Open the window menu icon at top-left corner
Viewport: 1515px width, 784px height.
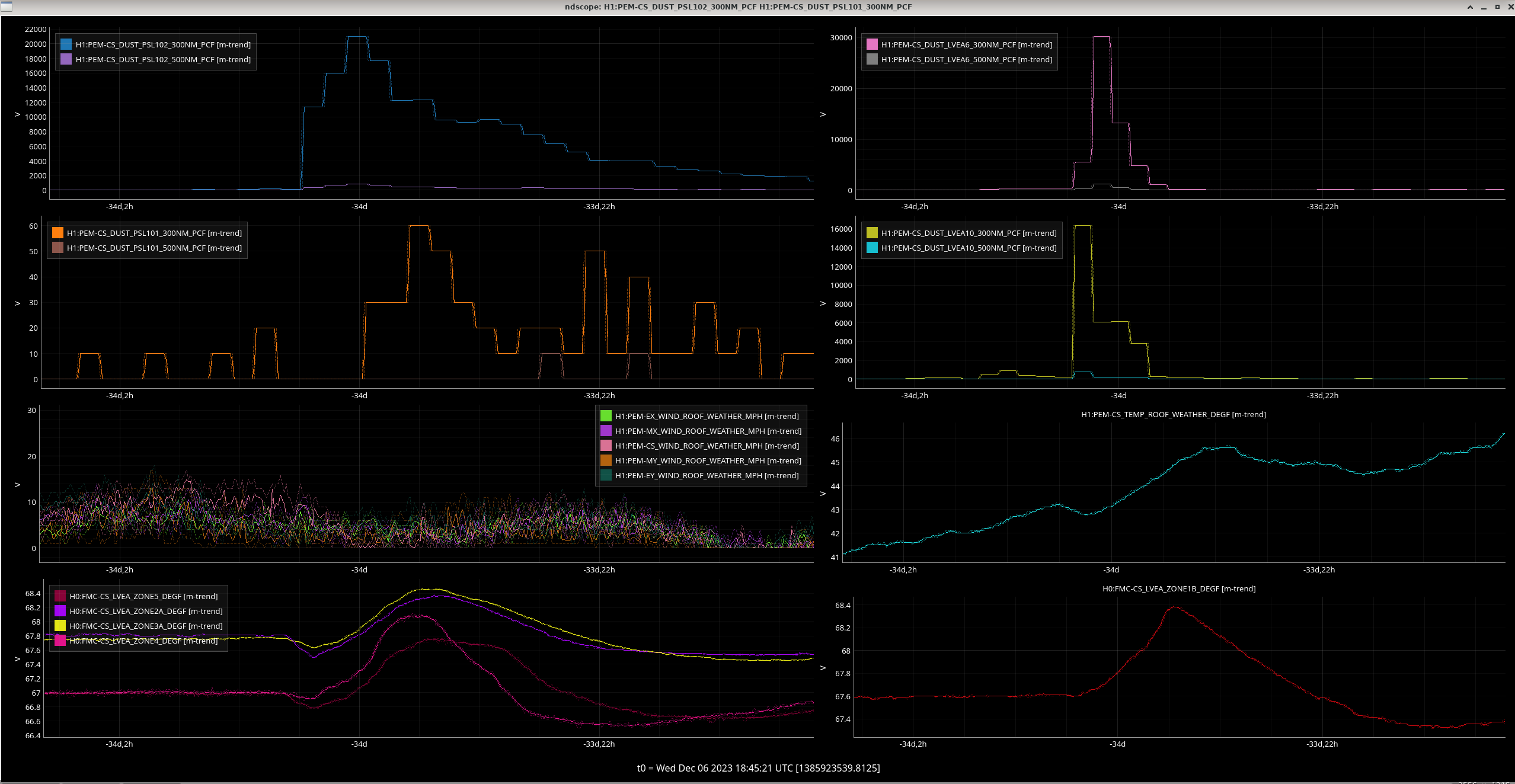pyautogui.click(x=6, y=7)
